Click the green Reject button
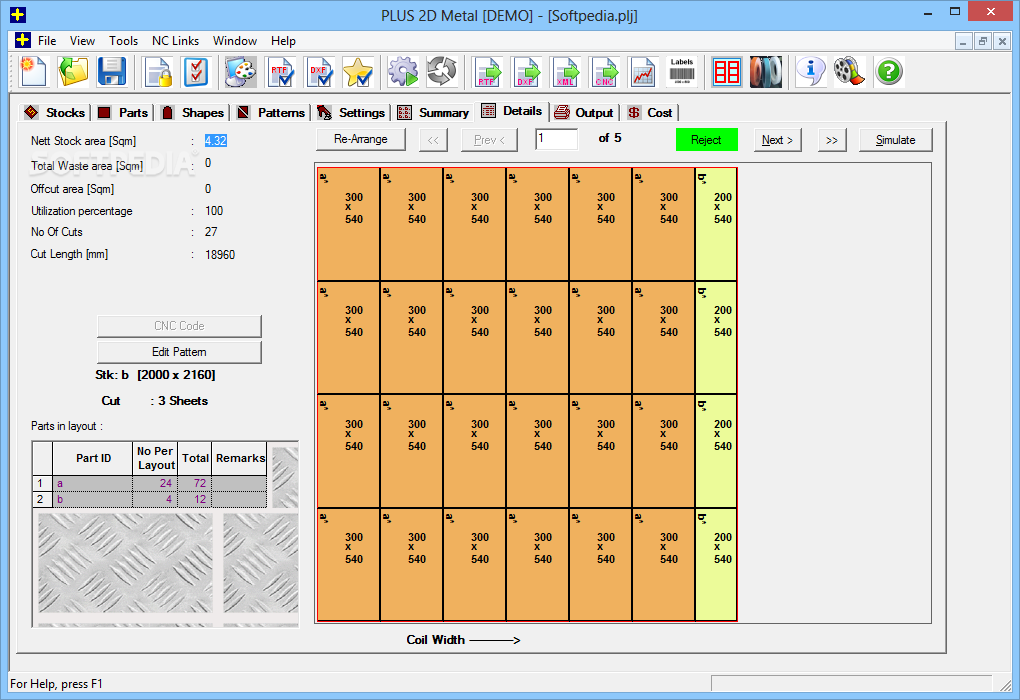This screenshot has width=1020, height=700. pyautogui.click(x=706, y=140)
